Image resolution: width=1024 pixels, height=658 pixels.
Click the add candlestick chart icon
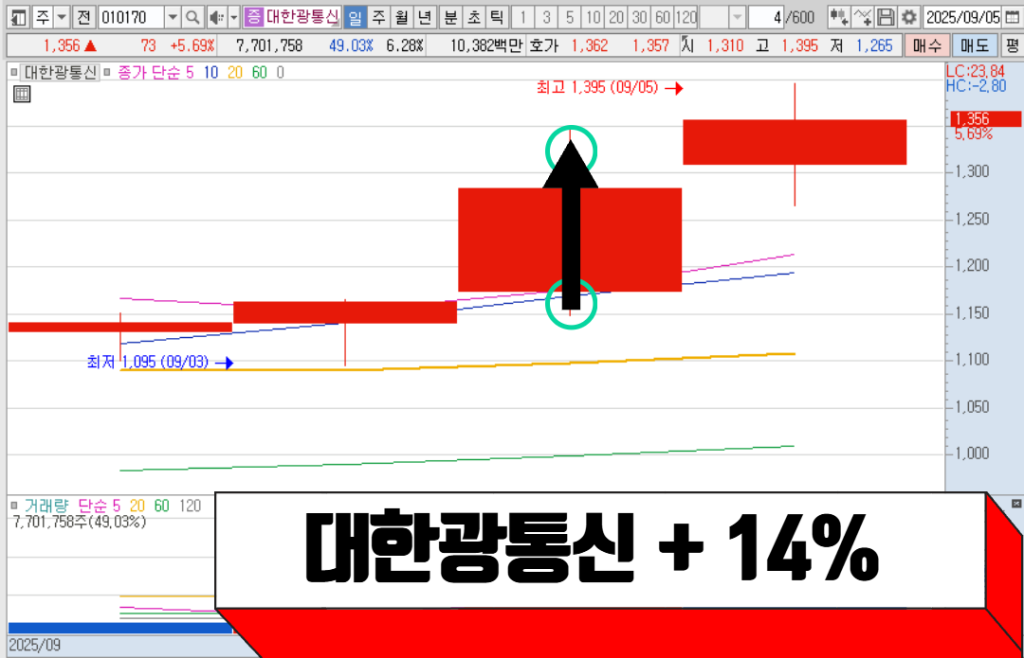(x=838, y=17)
